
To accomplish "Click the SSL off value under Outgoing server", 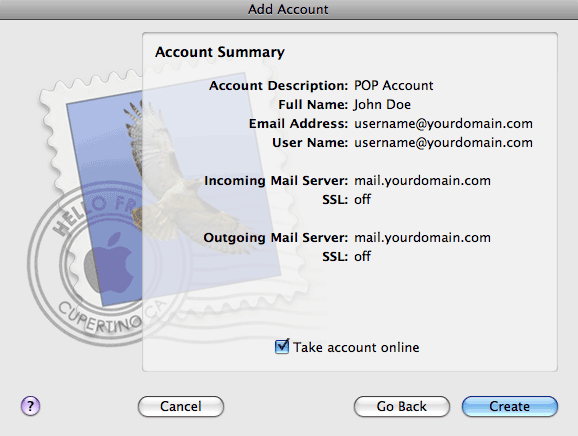I will tap(362, 257).
